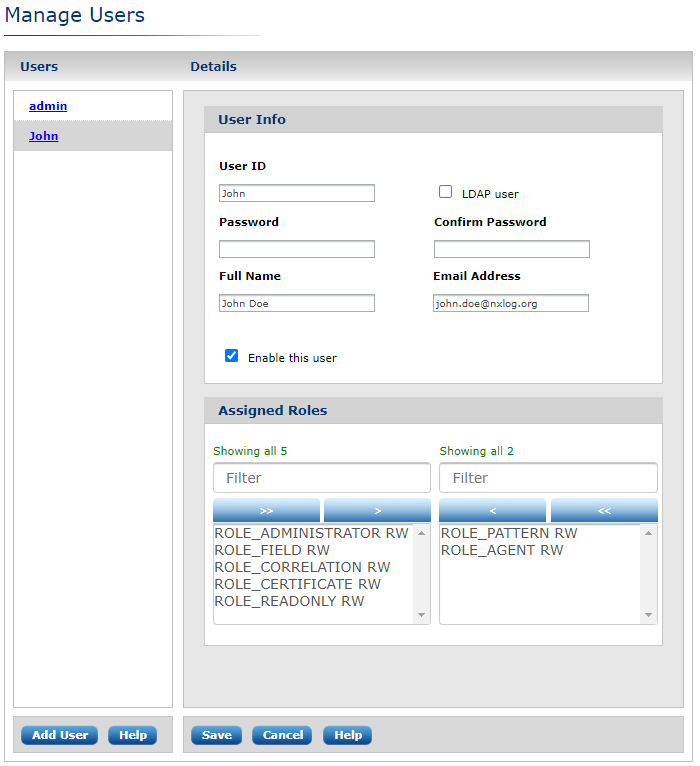This screenshot has width=700, height=766.
Task: Uncheck the Enable this user checkbox
Action: pos(232,356)
